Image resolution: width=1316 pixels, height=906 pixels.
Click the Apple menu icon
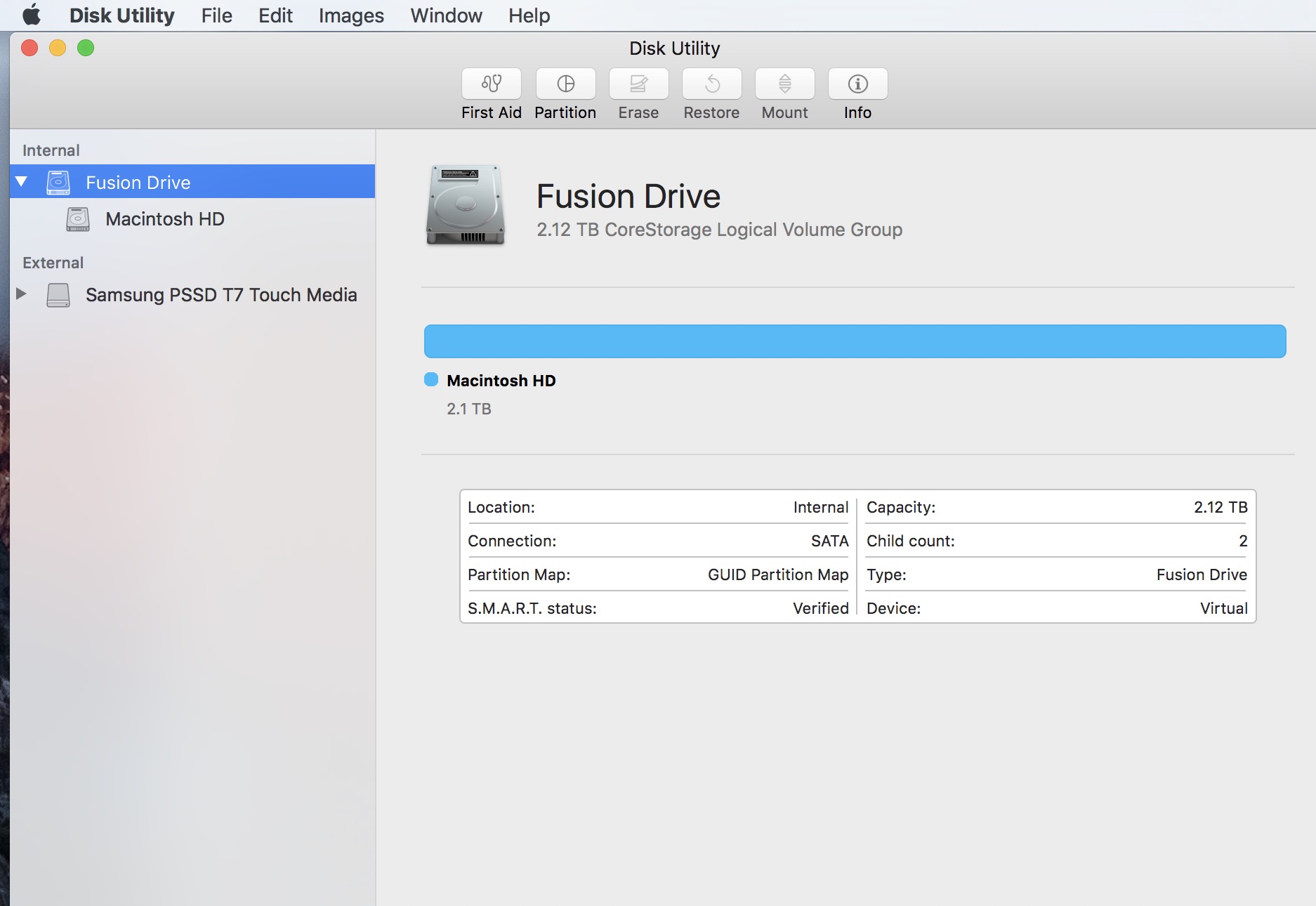pos(32,15)
